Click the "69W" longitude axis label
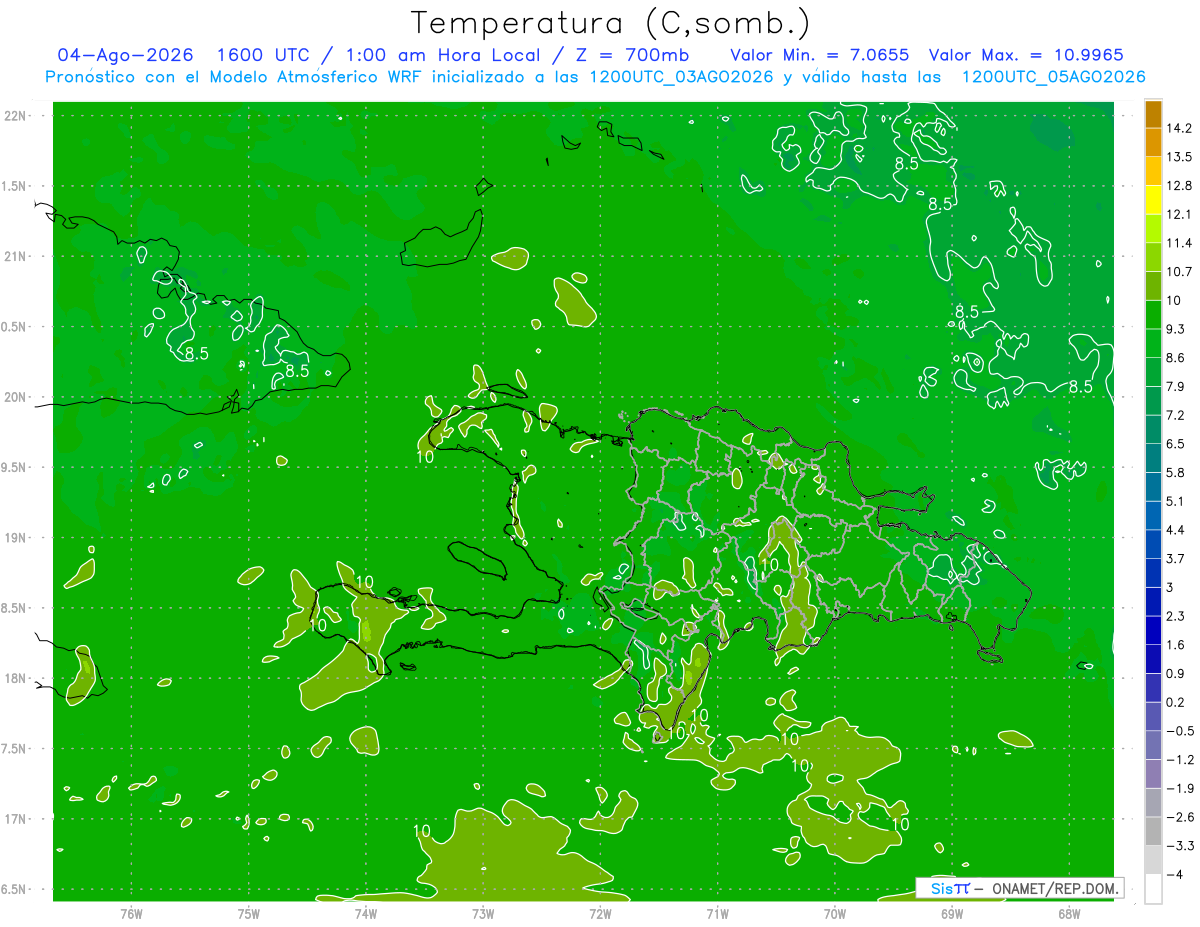Screen dimensions: 1200x927 [952, 913]
